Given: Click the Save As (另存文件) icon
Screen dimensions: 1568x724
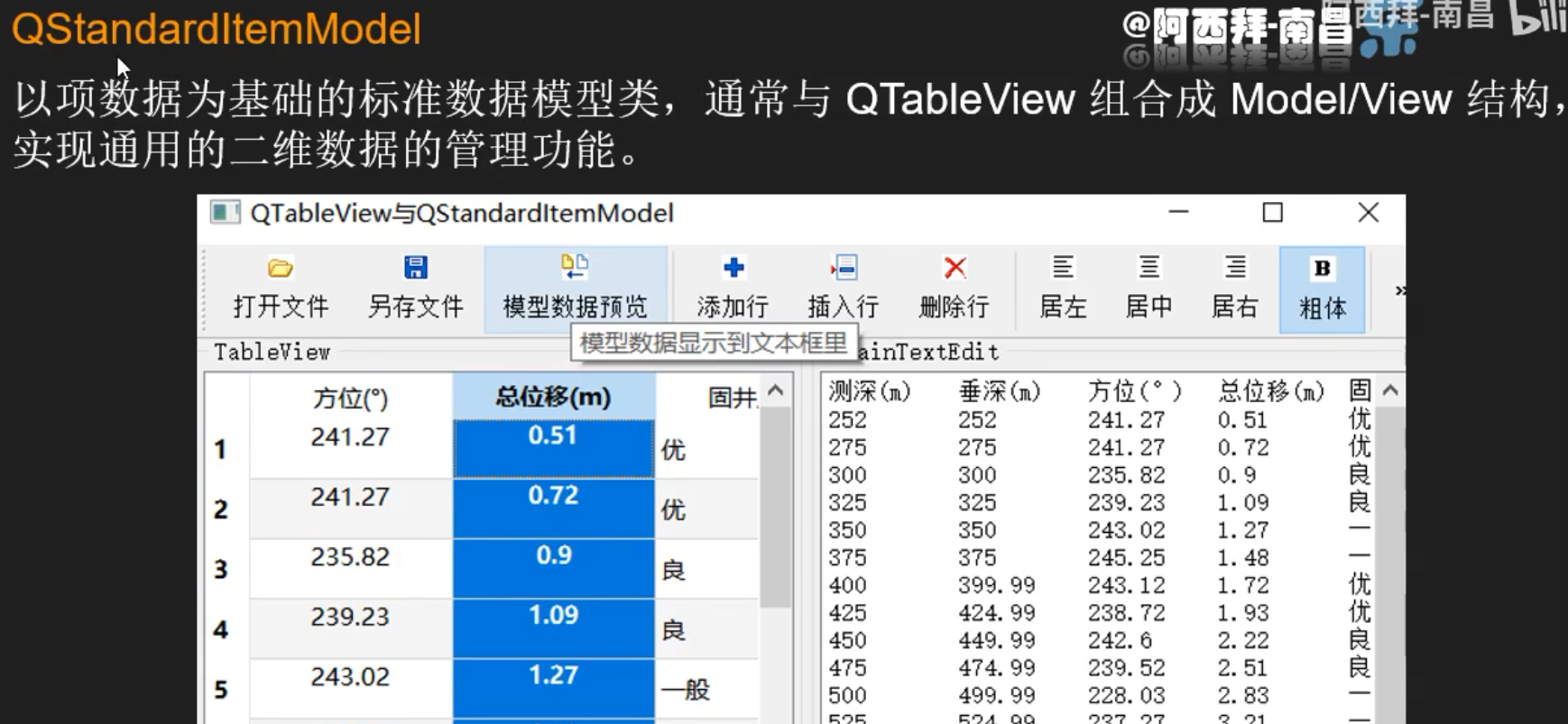Looking at the screenshot, I should pos(415,269).
